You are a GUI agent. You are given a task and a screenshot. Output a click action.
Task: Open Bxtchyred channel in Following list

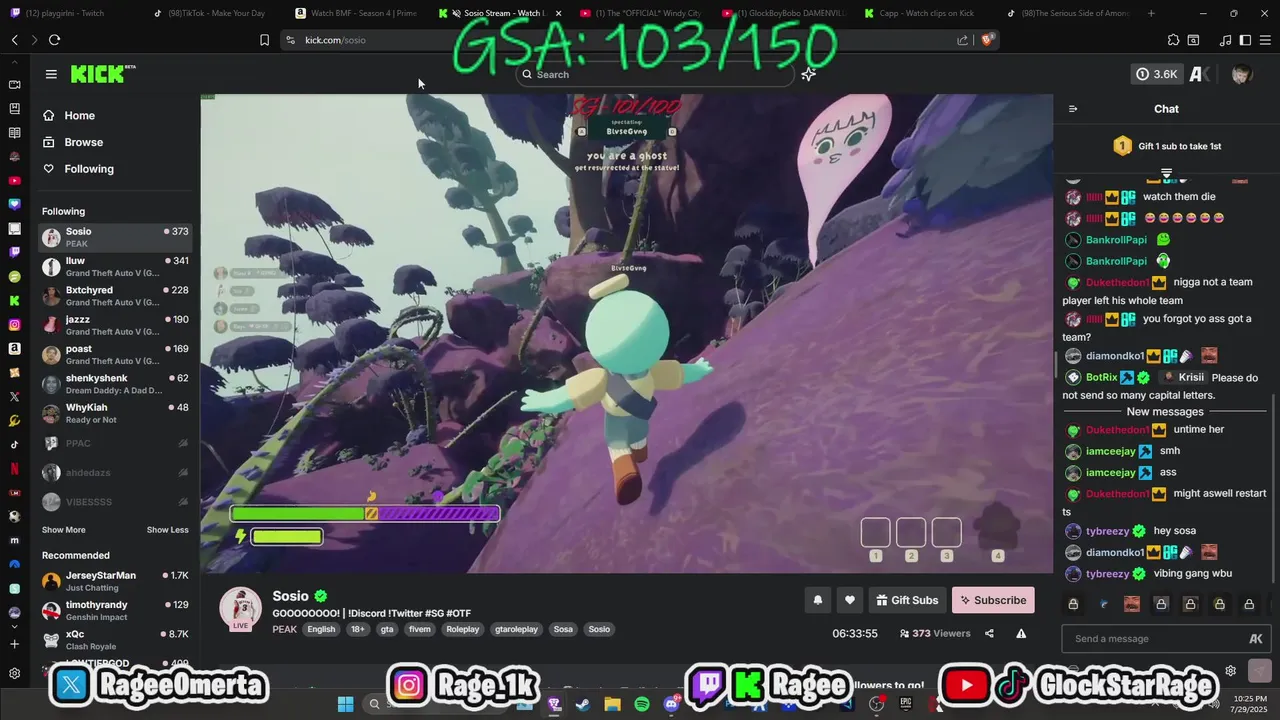[115, 296]
